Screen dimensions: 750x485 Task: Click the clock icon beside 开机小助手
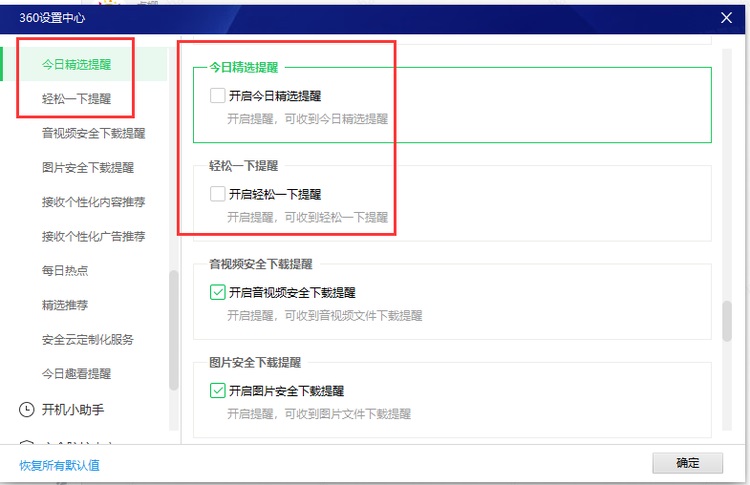[x=26, y=409]
